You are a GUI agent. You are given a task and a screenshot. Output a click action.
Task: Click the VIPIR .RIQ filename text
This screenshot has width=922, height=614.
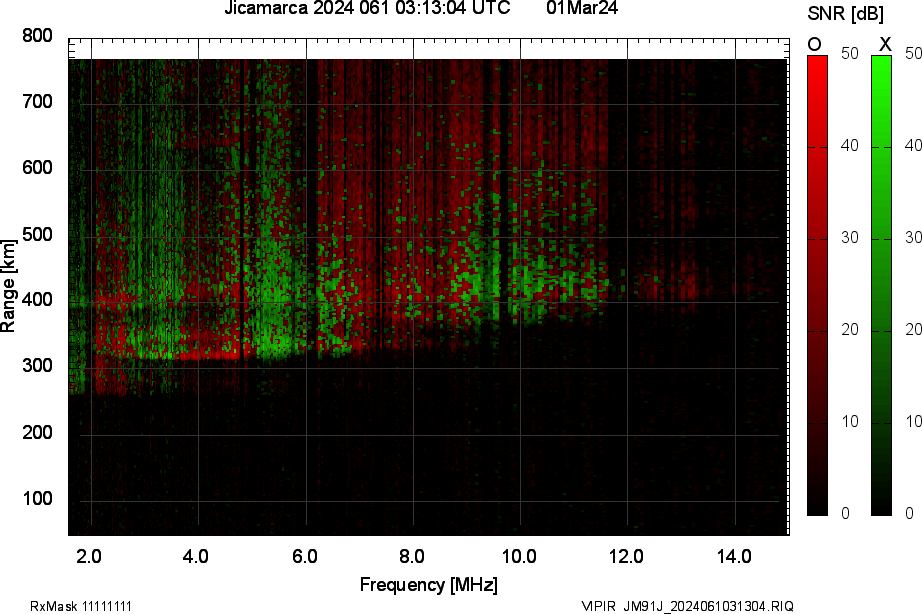coord(689,606)
